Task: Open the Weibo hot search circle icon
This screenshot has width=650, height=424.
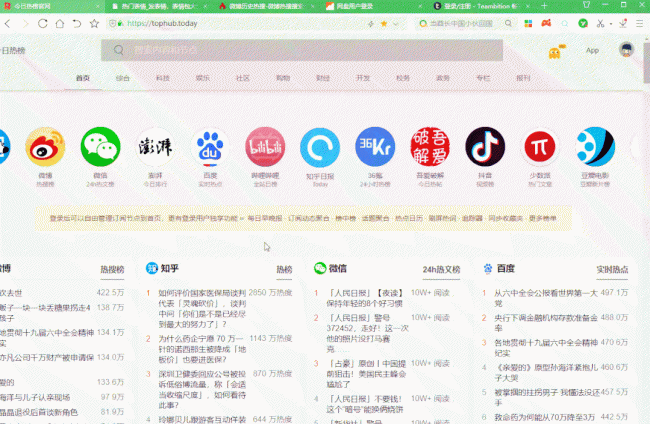Action: tap(45, 147)
